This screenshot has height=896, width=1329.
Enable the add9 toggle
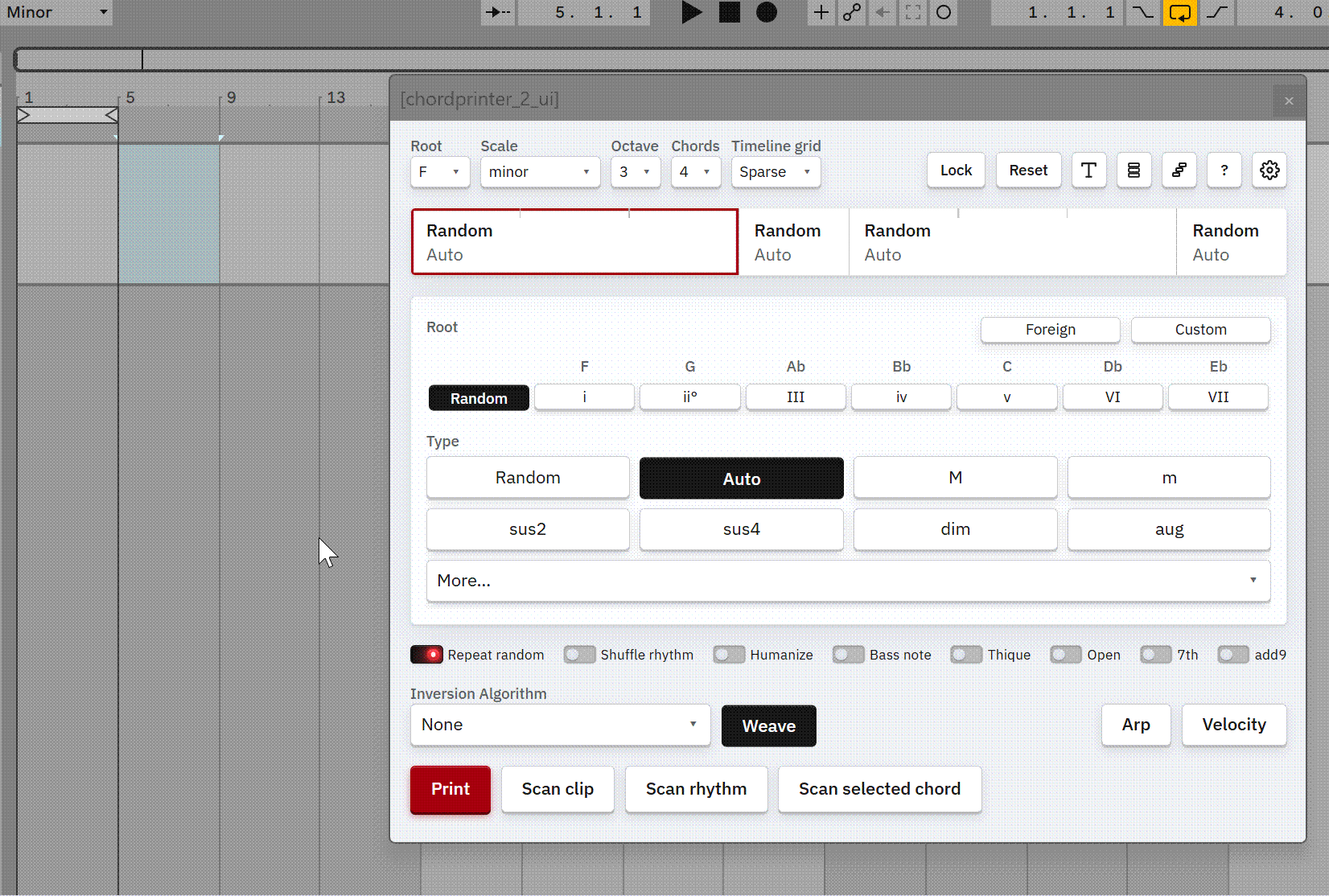pos(1233,655)
